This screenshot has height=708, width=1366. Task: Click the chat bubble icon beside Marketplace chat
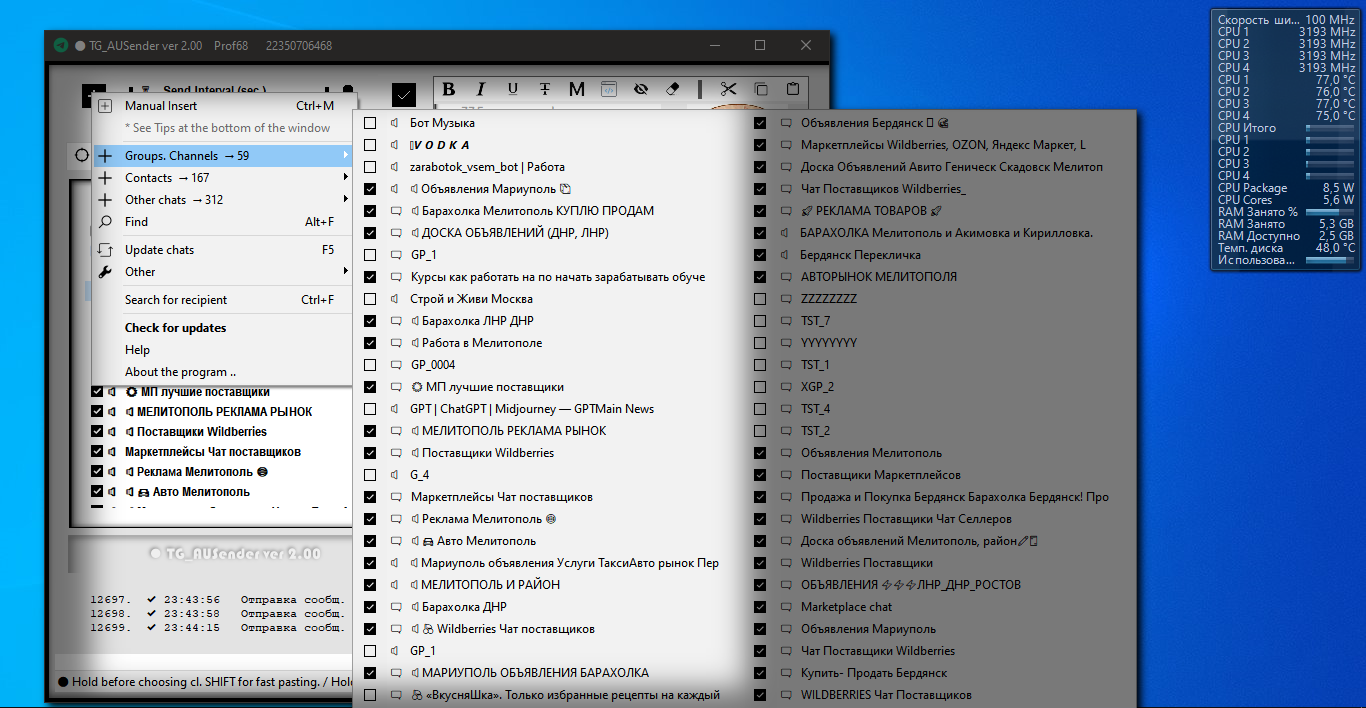point(786,607)
